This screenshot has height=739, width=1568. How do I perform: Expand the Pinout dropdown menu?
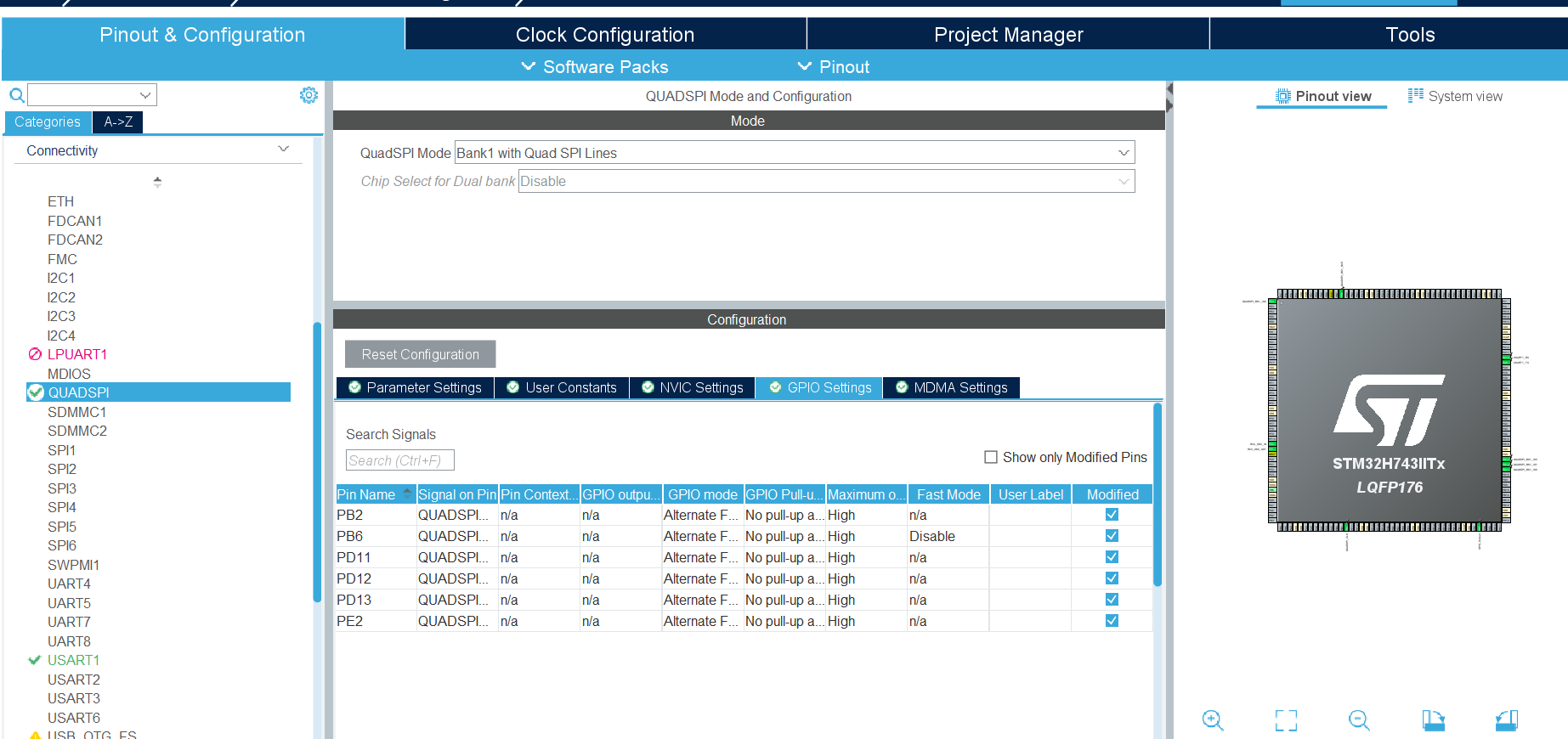[833, 66]
